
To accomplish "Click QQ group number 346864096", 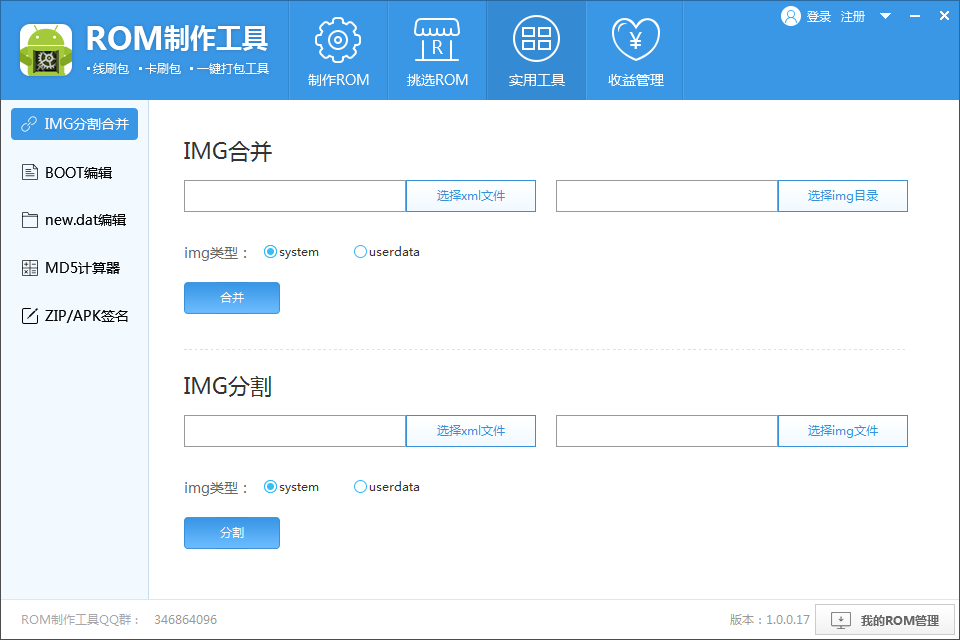I will click(x=186, y=620).
